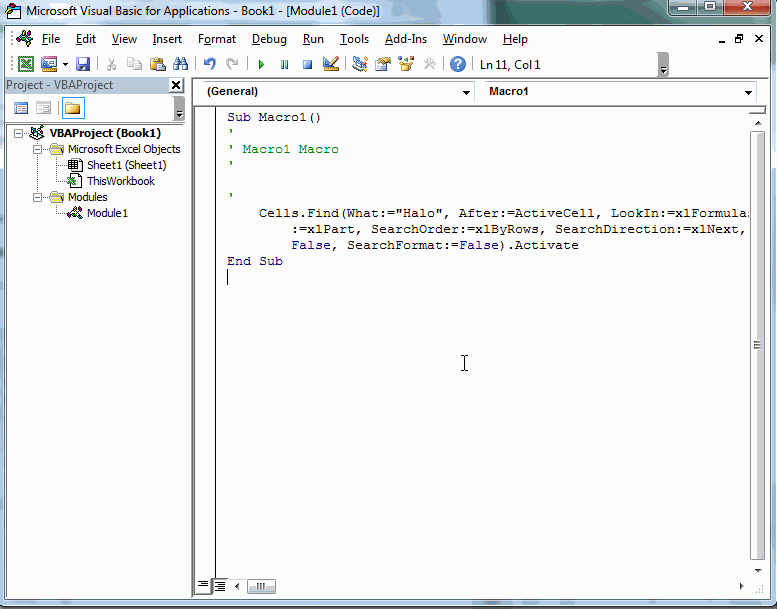Screen dimensions: 777x609
Task: Collapse the VBAProject (Book1) node
Action: [x=18, y=133]
